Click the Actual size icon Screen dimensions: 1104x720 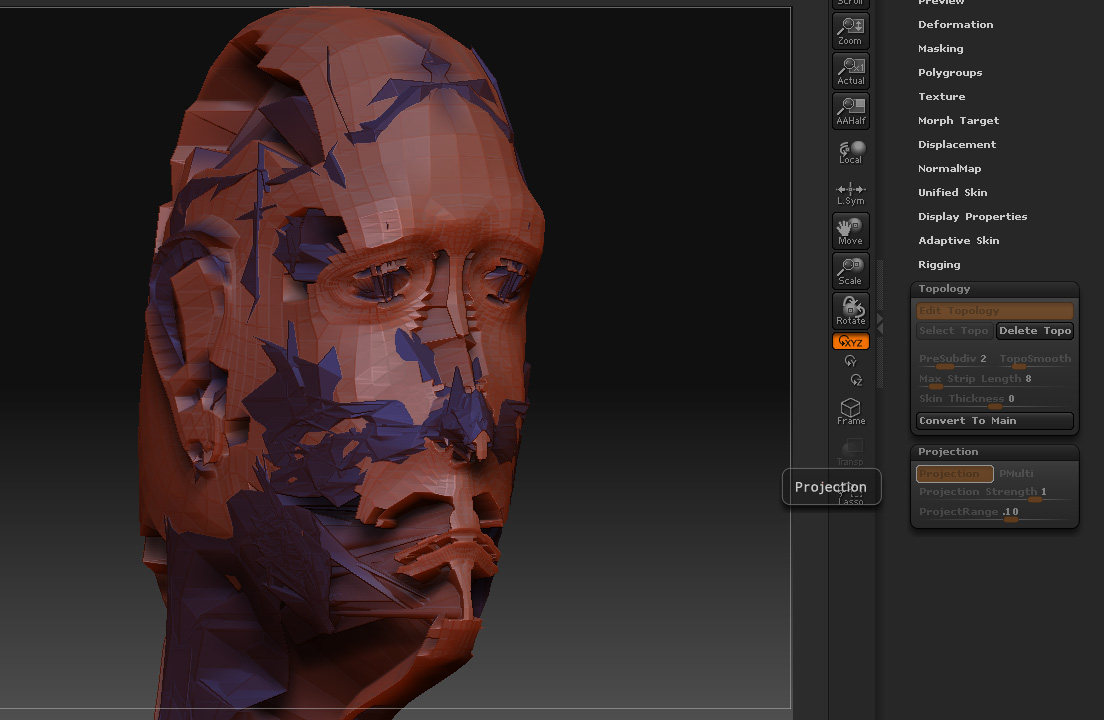coord(851,71)
